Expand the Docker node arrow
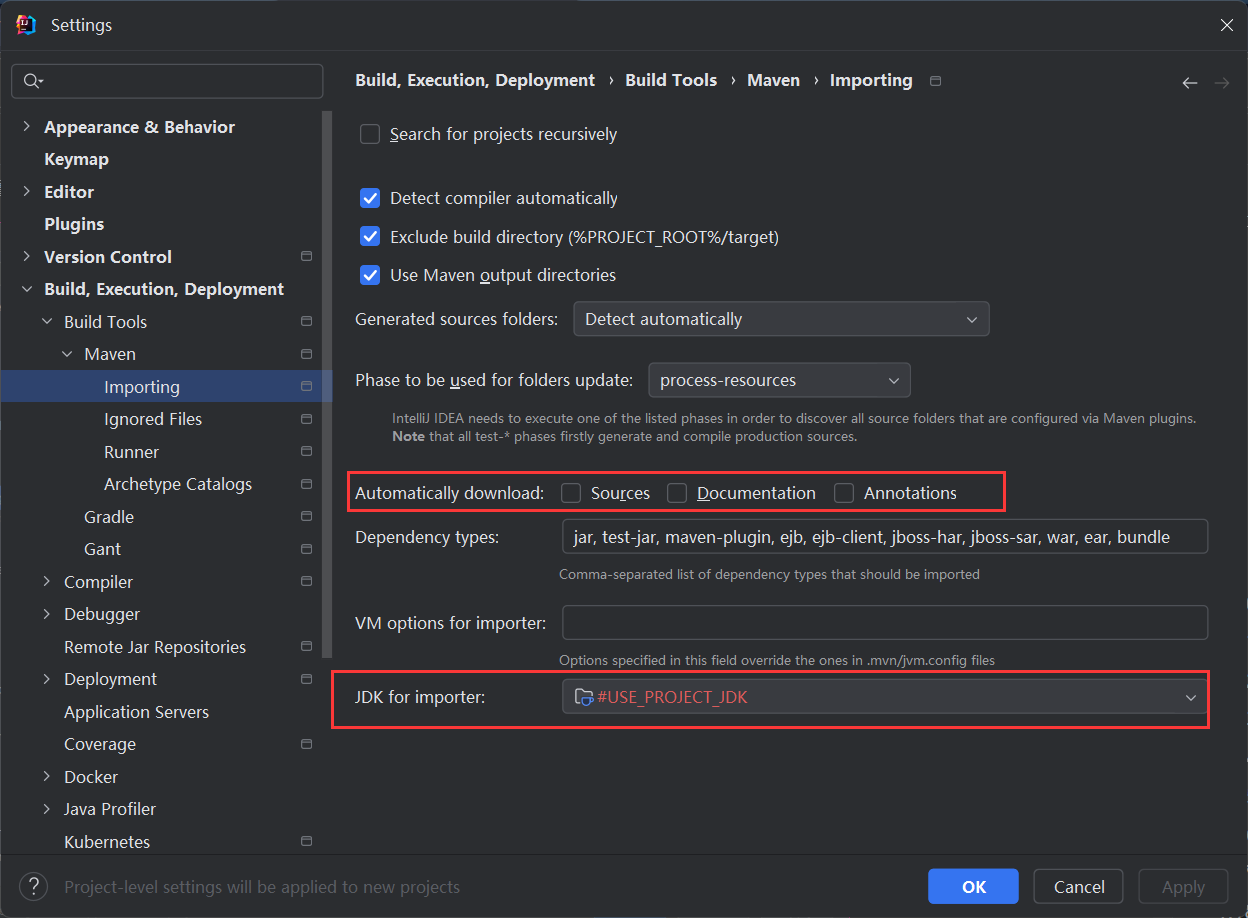1248x918 pixels. (47, 777)
